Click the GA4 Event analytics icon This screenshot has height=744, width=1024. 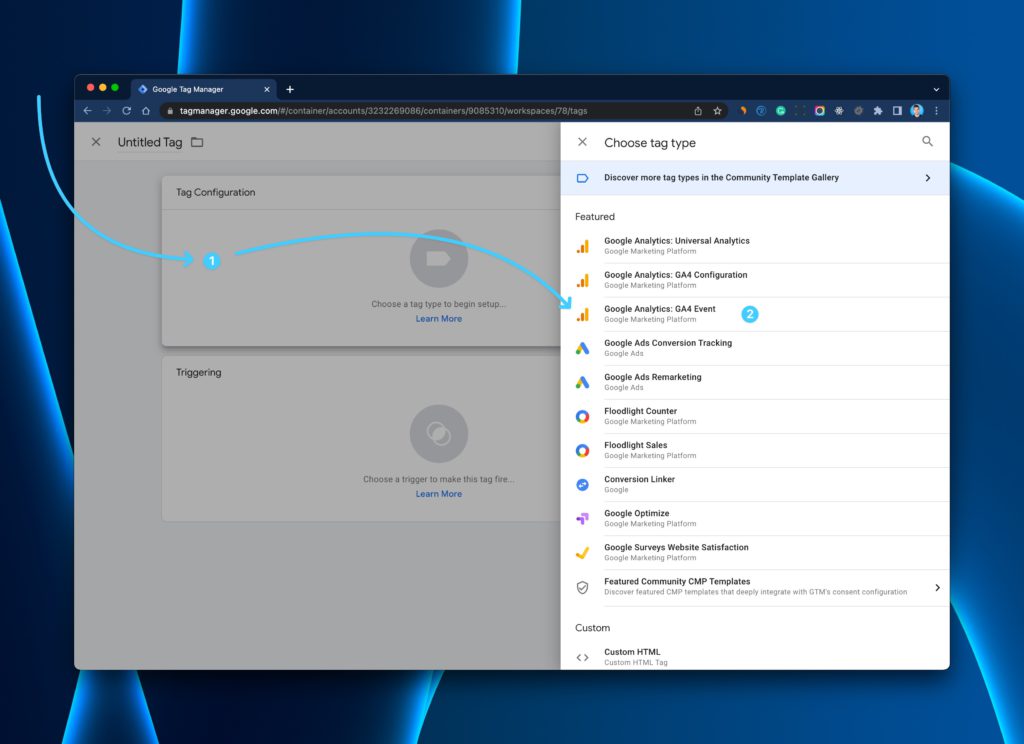(583, 314)
